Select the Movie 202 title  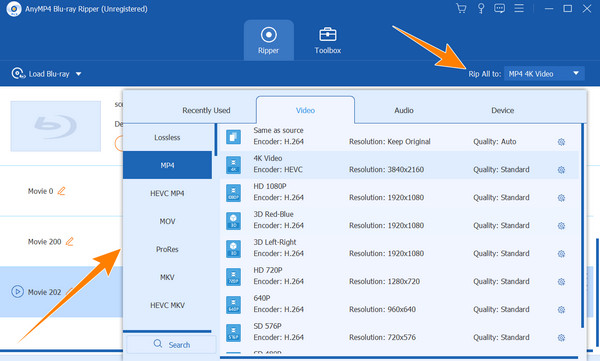point(44,292)
